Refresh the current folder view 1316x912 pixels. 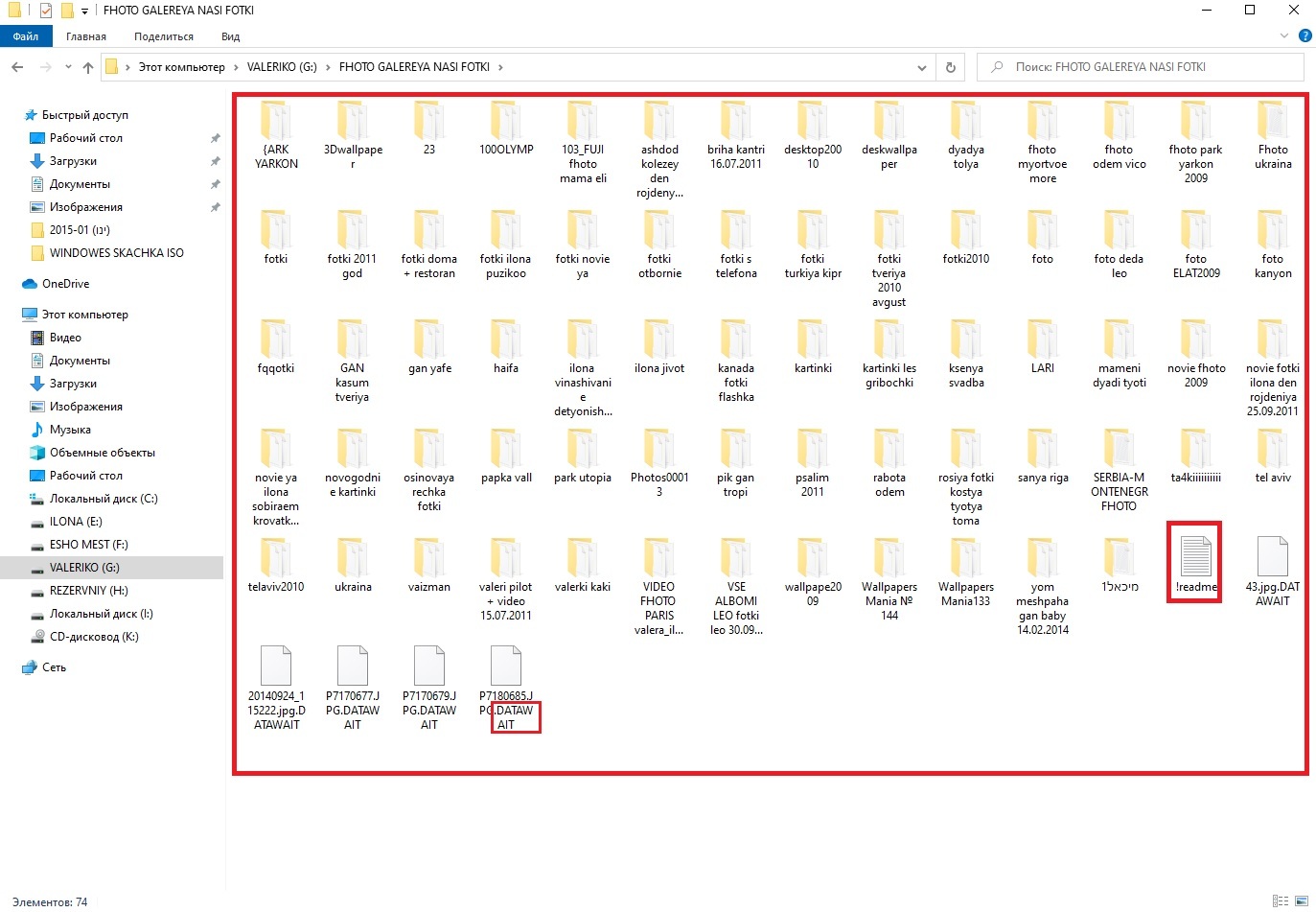(x=951, y=67)
